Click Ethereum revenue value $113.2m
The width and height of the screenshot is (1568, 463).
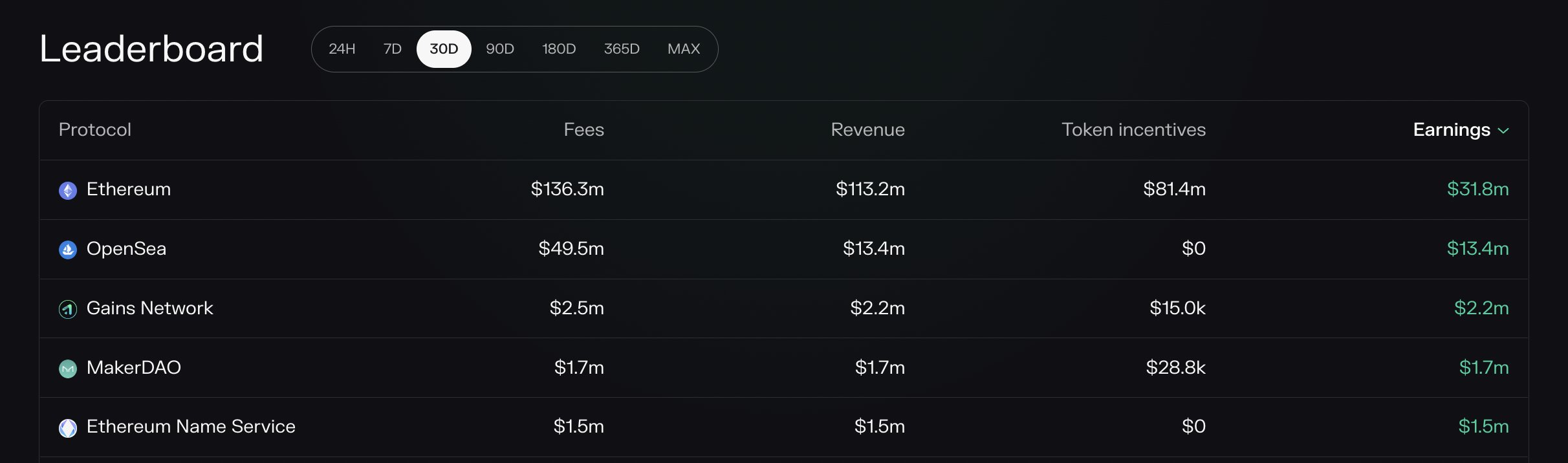click(870, 189)
